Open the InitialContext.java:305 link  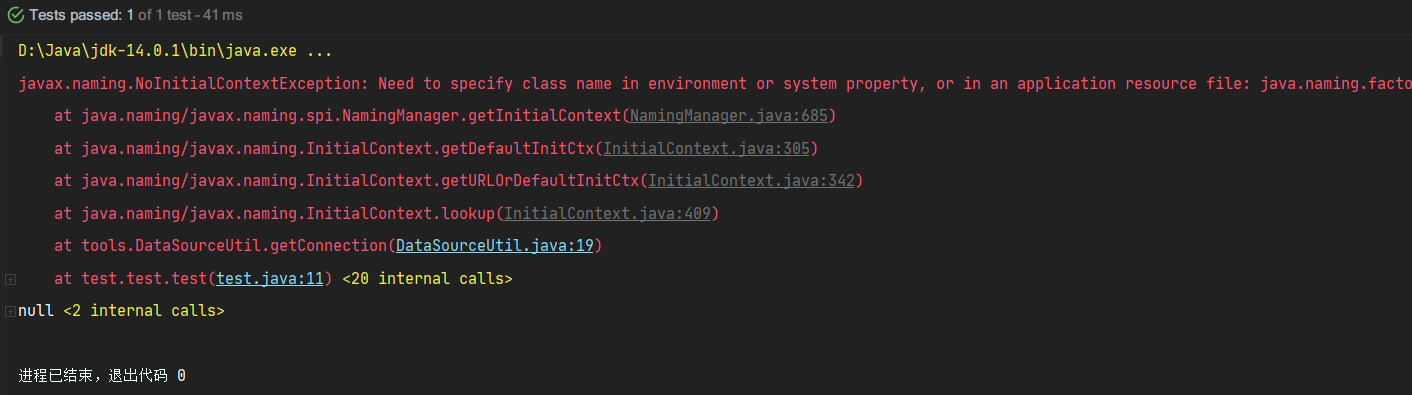[706, 149]
